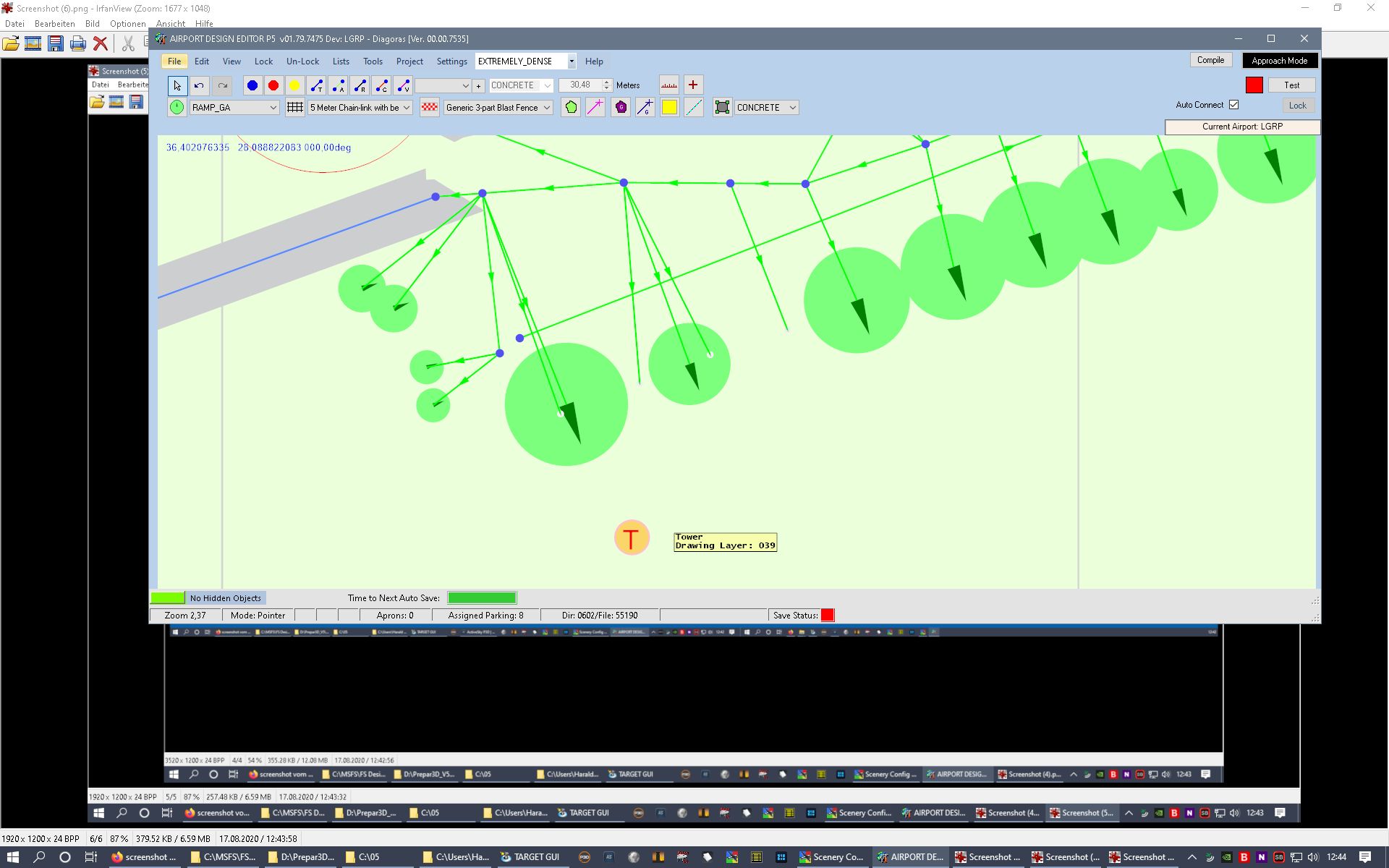Expand the EXTREMELY_DENSE density dropdown
Image resolution: width=1389 pixels, height=868 pixels.
coord(572,61)
